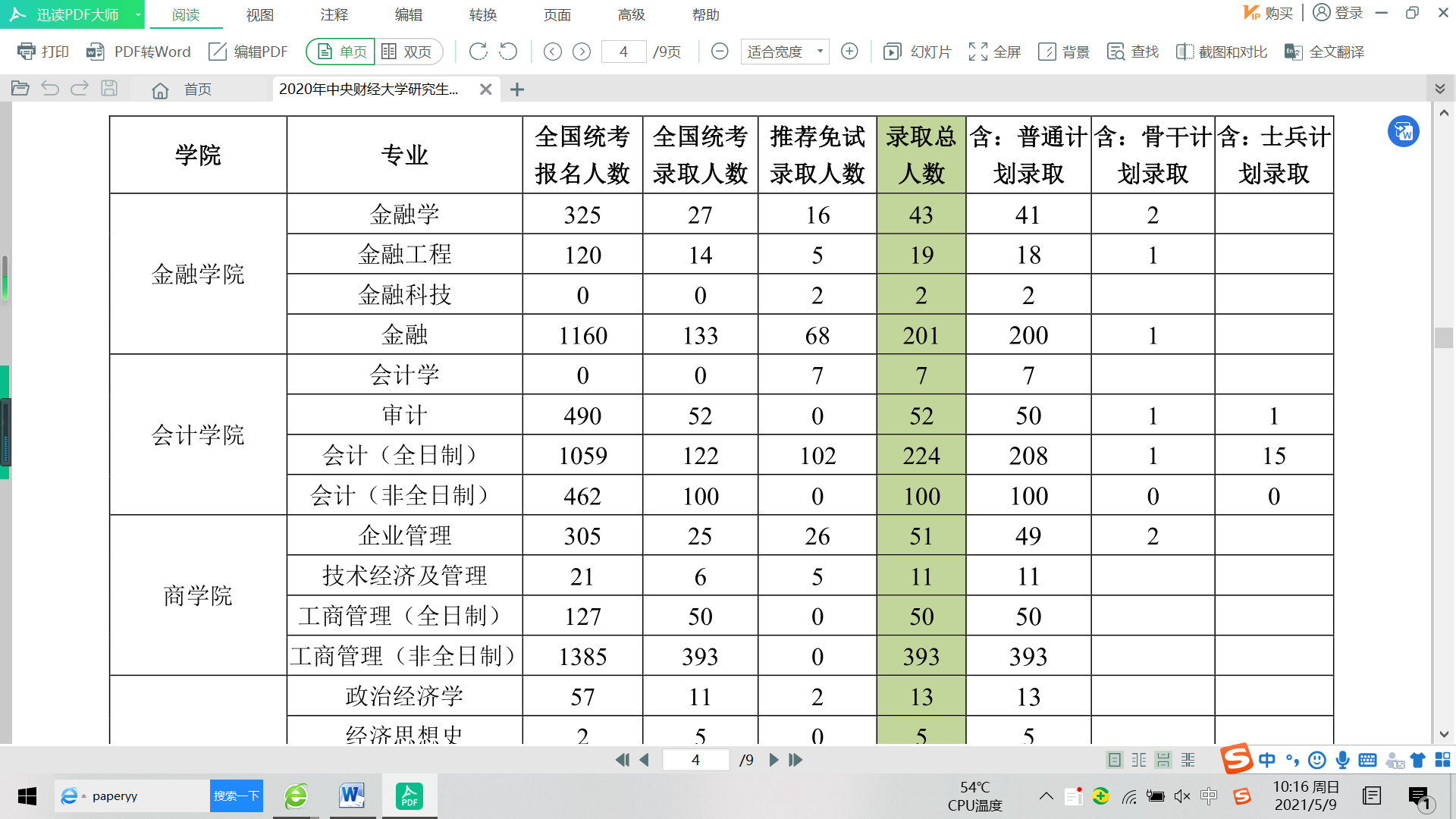Screen dimensions: 1456x819
Task: Go to previous page in bottom bar
Action: [x=645, y=760]
